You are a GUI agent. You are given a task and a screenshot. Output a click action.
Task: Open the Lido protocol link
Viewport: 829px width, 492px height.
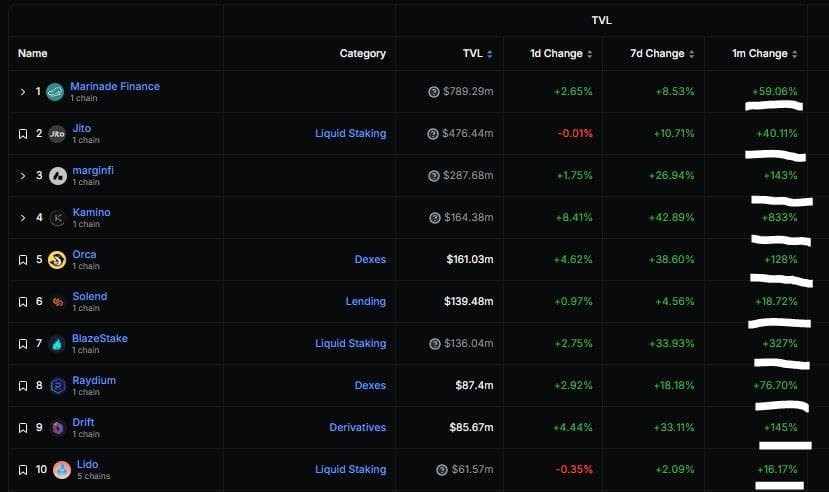click(x=87, y=464)
